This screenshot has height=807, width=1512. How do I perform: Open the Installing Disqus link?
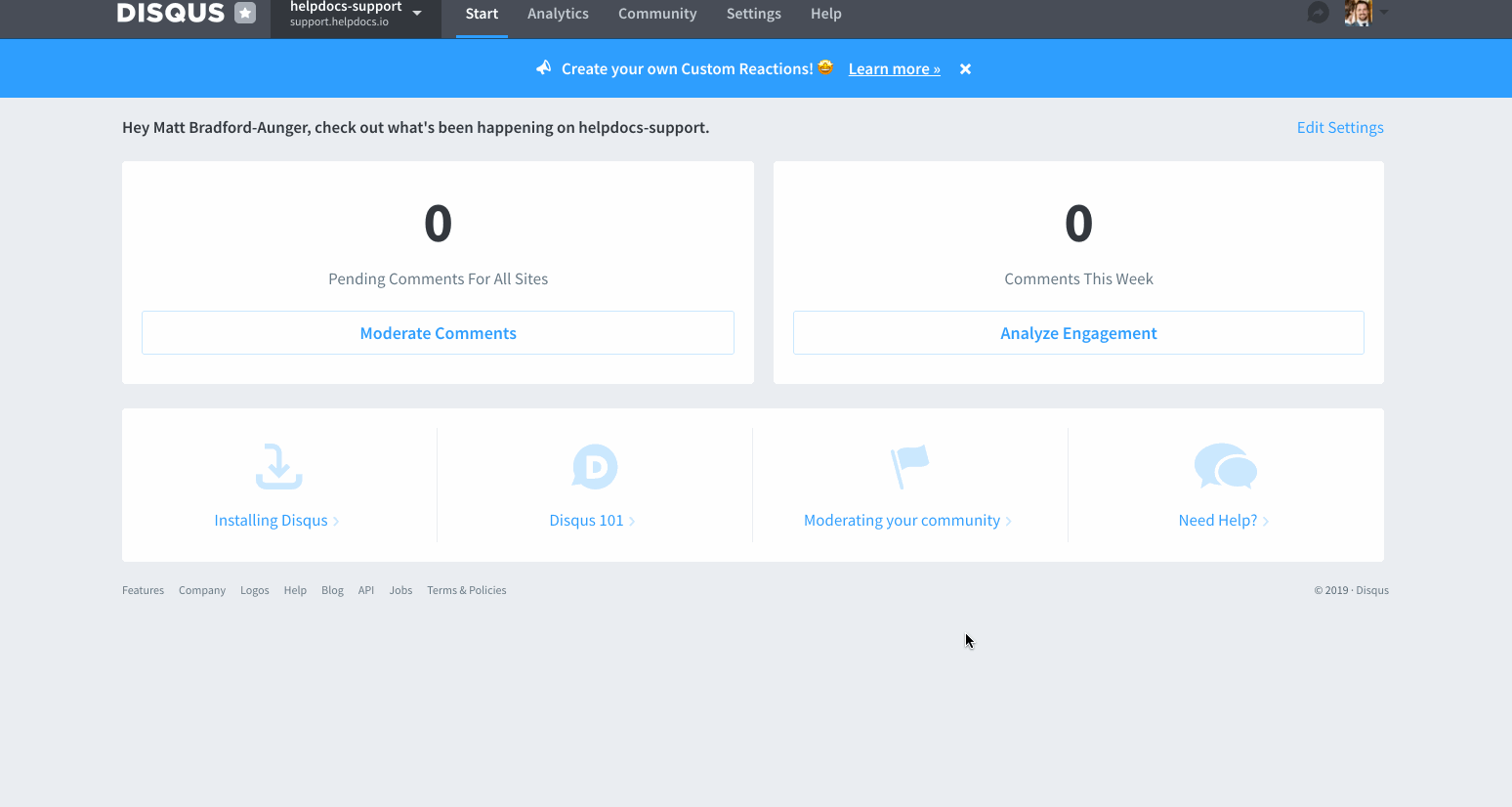[x=276, y=520]
